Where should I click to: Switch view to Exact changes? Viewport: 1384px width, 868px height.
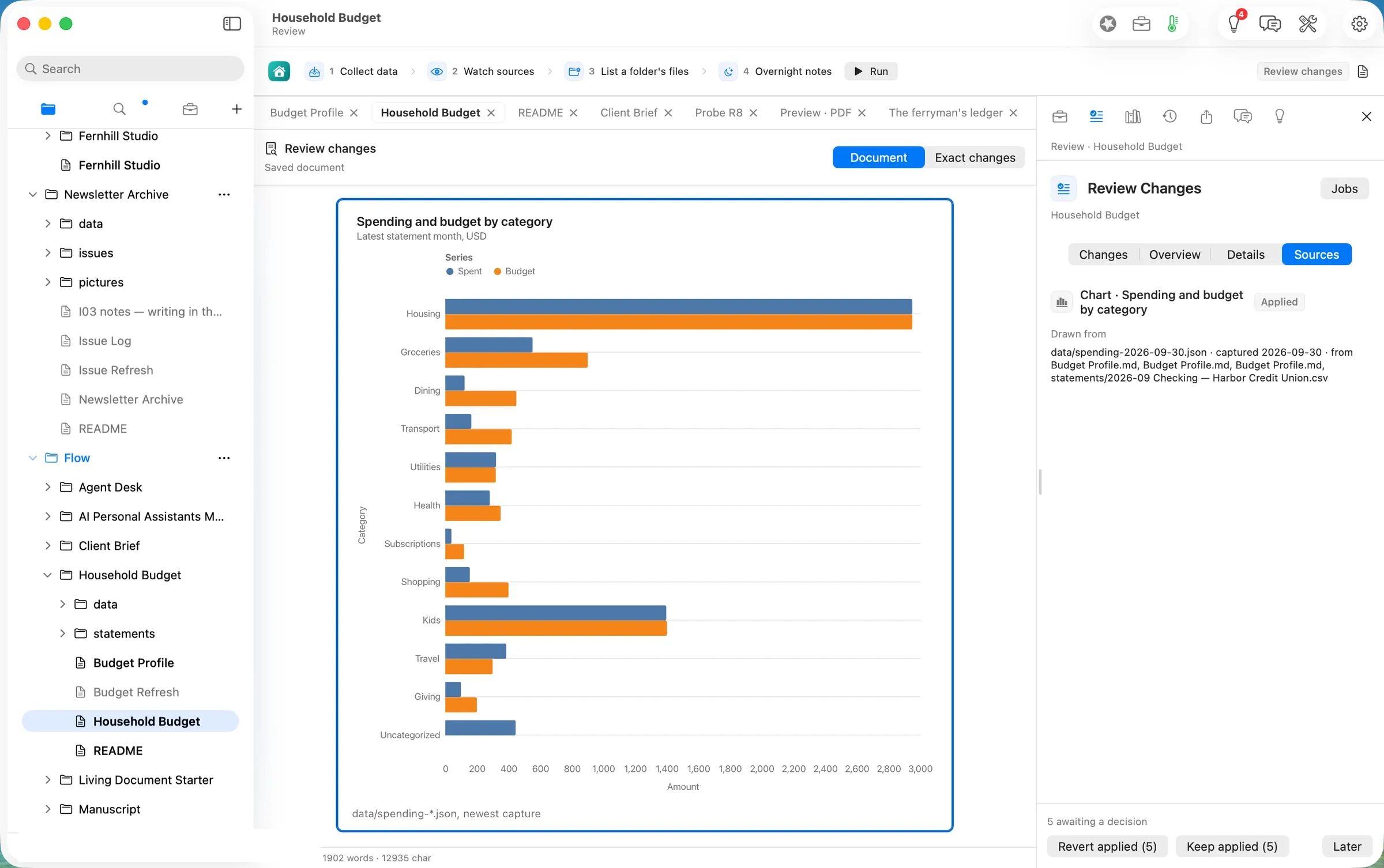point(975,157)
